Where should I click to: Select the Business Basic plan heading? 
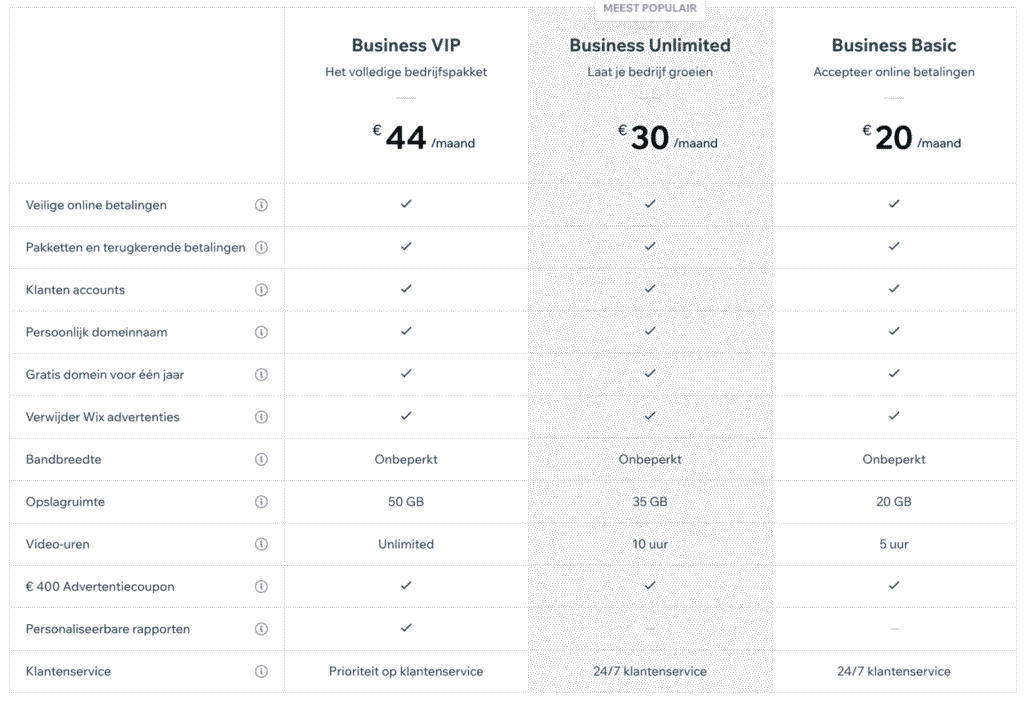coord(894,45)
